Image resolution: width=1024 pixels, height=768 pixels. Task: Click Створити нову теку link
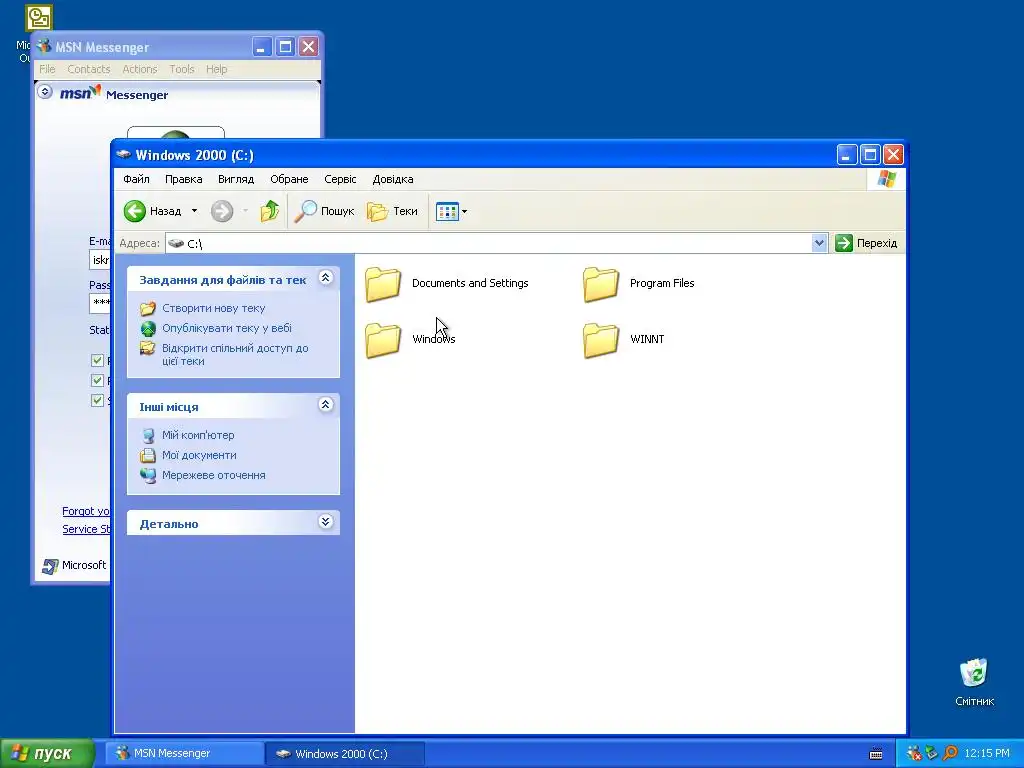click(214, 308)
